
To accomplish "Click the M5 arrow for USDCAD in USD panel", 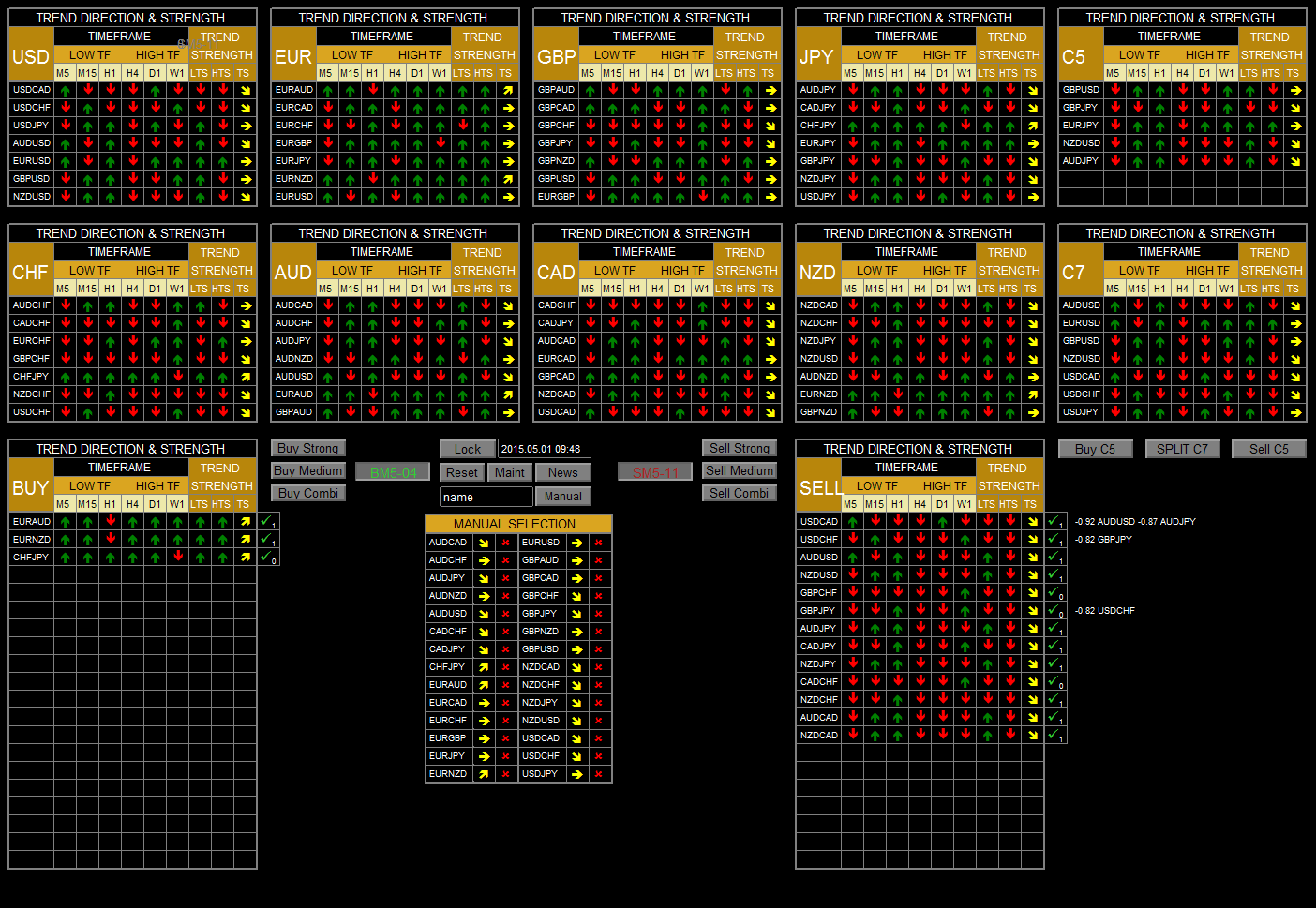I will (x=65, y=90).
